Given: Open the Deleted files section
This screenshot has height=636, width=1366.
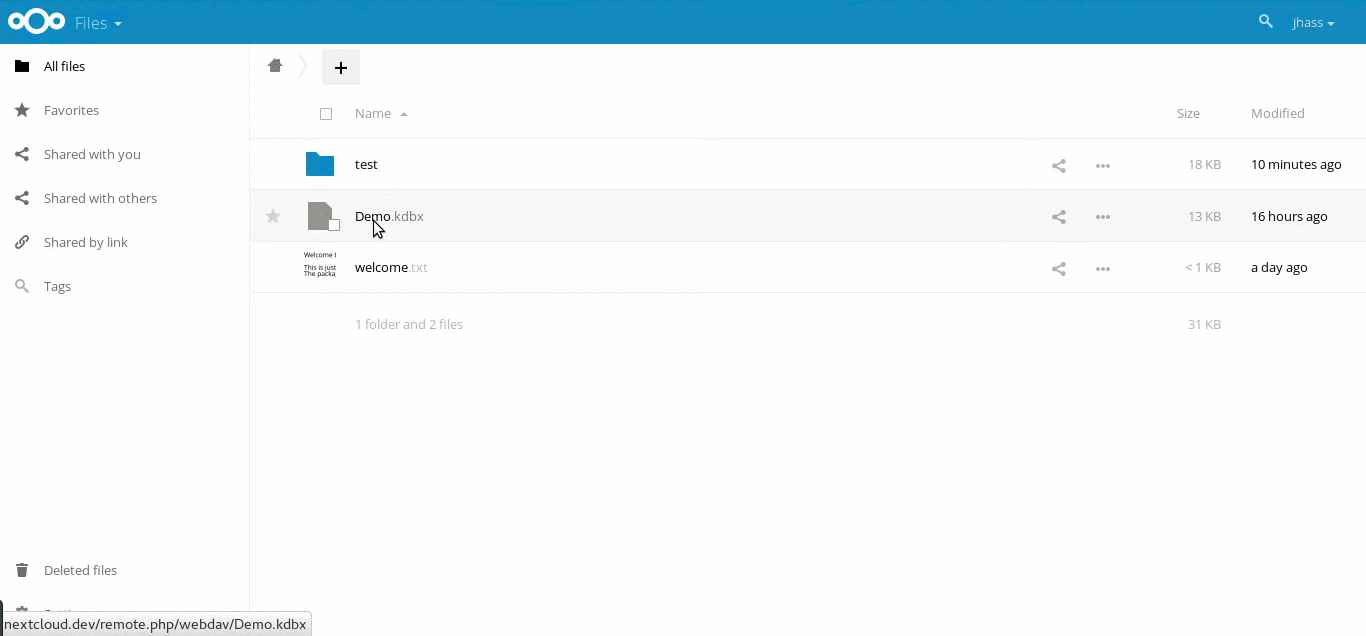Looking at the screenshot, I should (x=80, y=570).
